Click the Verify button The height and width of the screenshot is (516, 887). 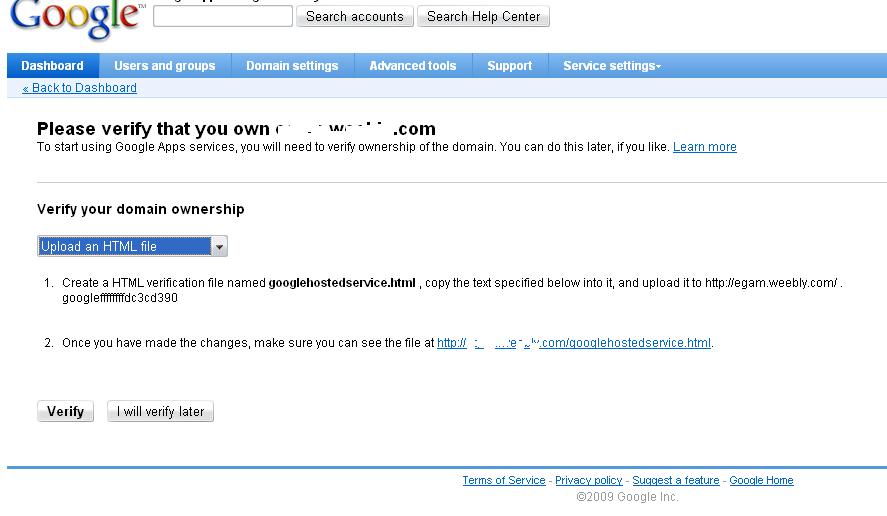pos(66,411)
